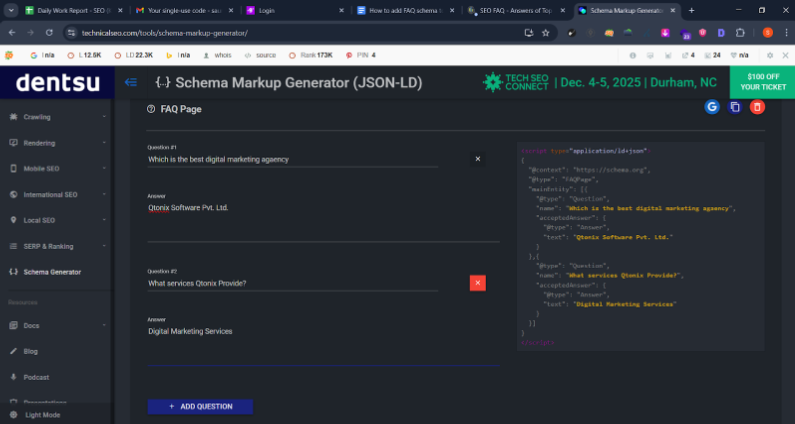Copy the generated JSON-LD markup

(x=735, y=107)
